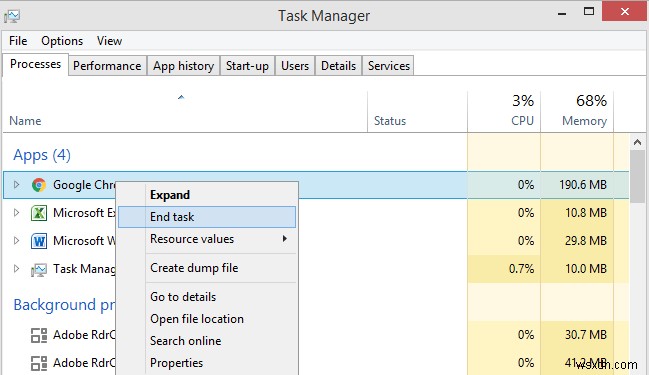The image size is (649, 375).
Task: Expand the Task Manager process row
Action: point(16,269)
